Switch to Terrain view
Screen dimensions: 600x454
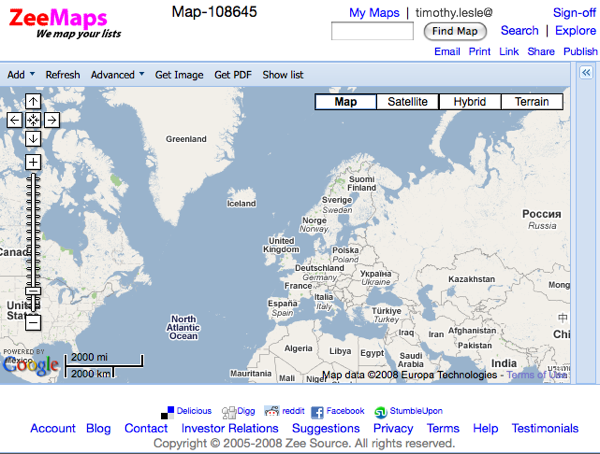pos(532,102)
